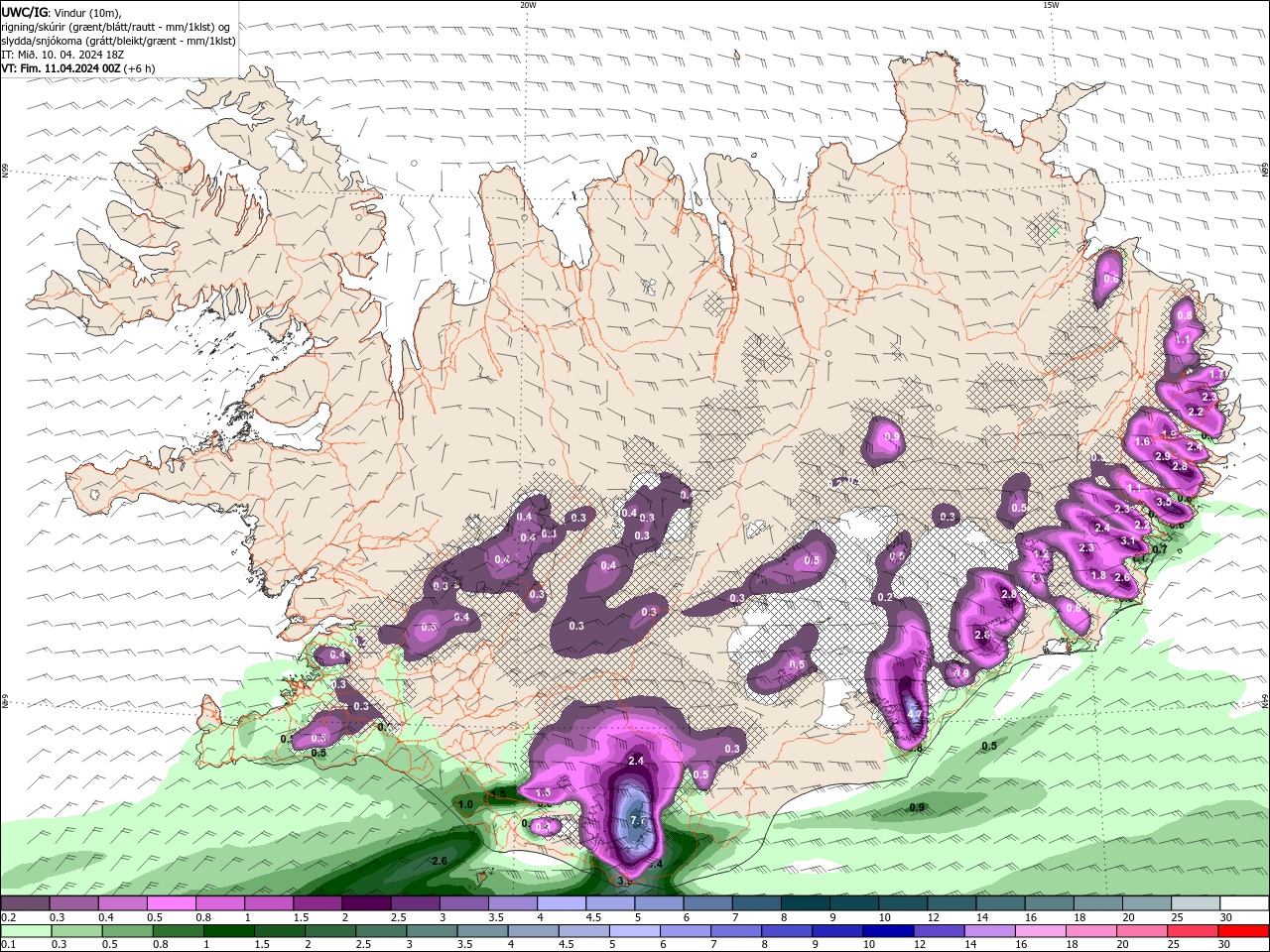Click the black "0.9" rain value over the sea
Screen dimensions: 1270x952
(x=917, y=807)
